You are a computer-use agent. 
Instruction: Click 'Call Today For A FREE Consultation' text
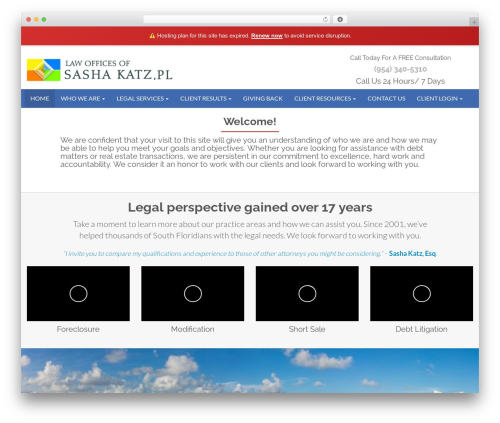click(400, 58)
